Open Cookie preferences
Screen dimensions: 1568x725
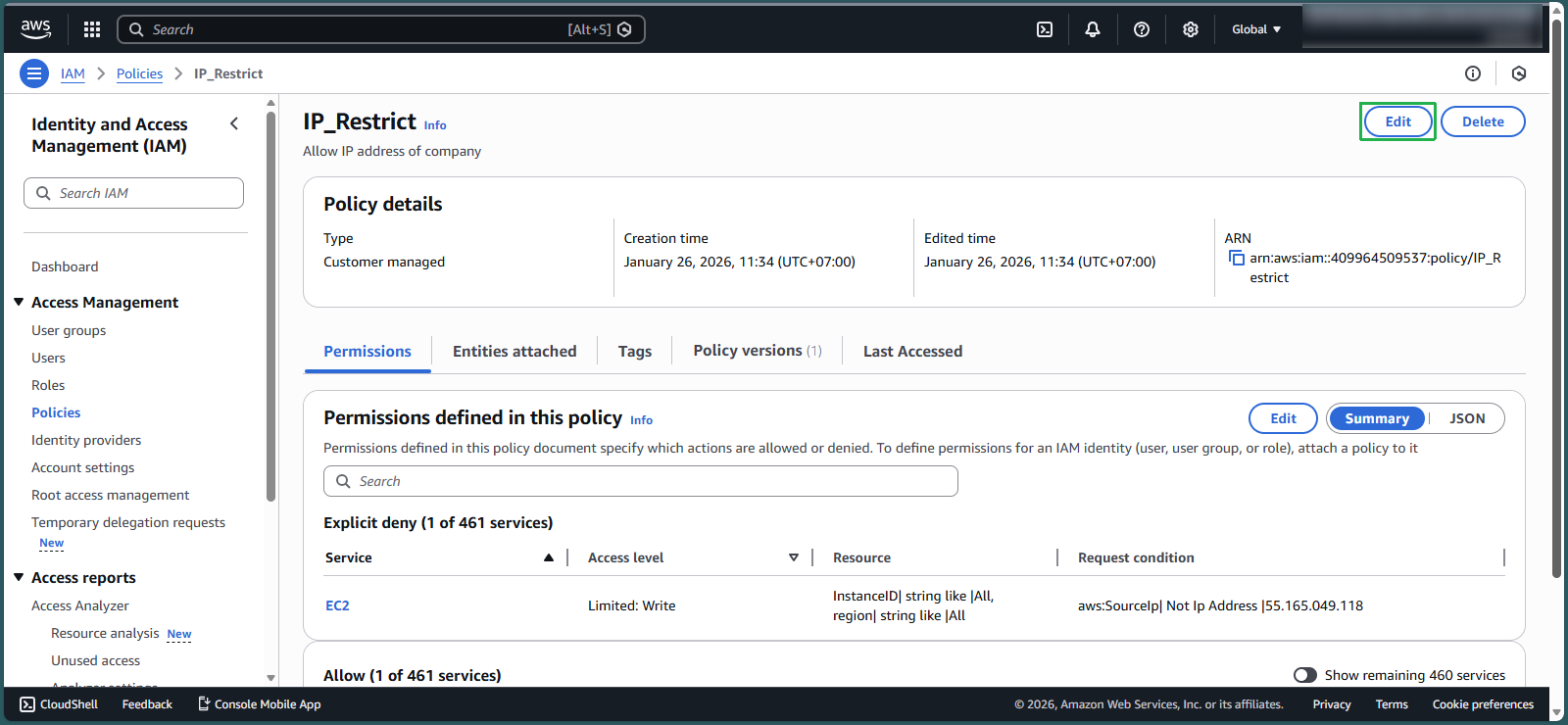pyautogui.click(x=1483, y=704)
